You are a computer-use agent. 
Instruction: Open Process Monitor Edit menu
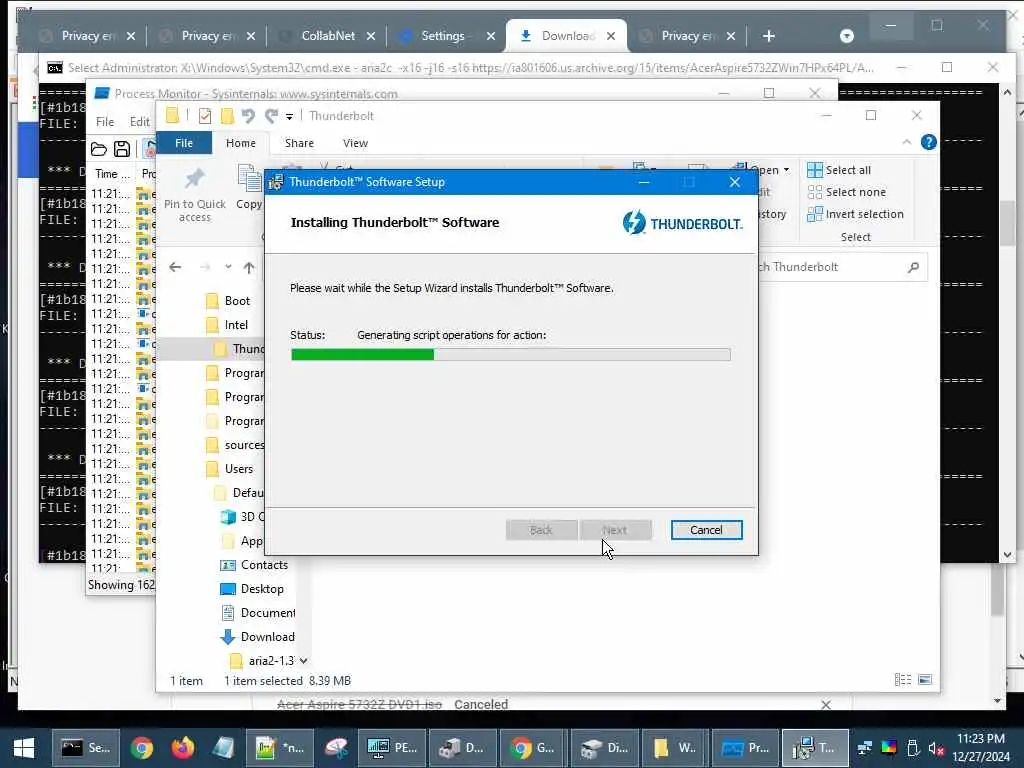pyautogui.click(x=139, y=121)
